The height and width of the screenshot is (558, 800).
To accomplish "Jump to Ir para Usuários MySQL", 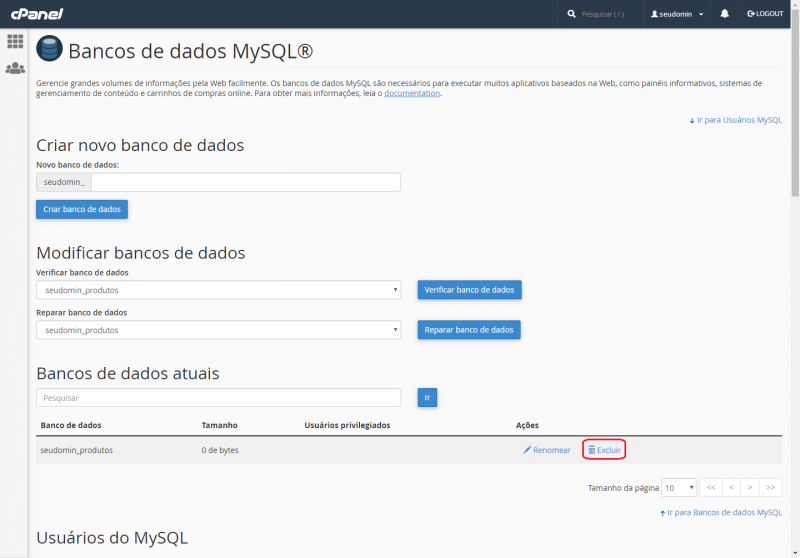I will click(x=736, y=120).
